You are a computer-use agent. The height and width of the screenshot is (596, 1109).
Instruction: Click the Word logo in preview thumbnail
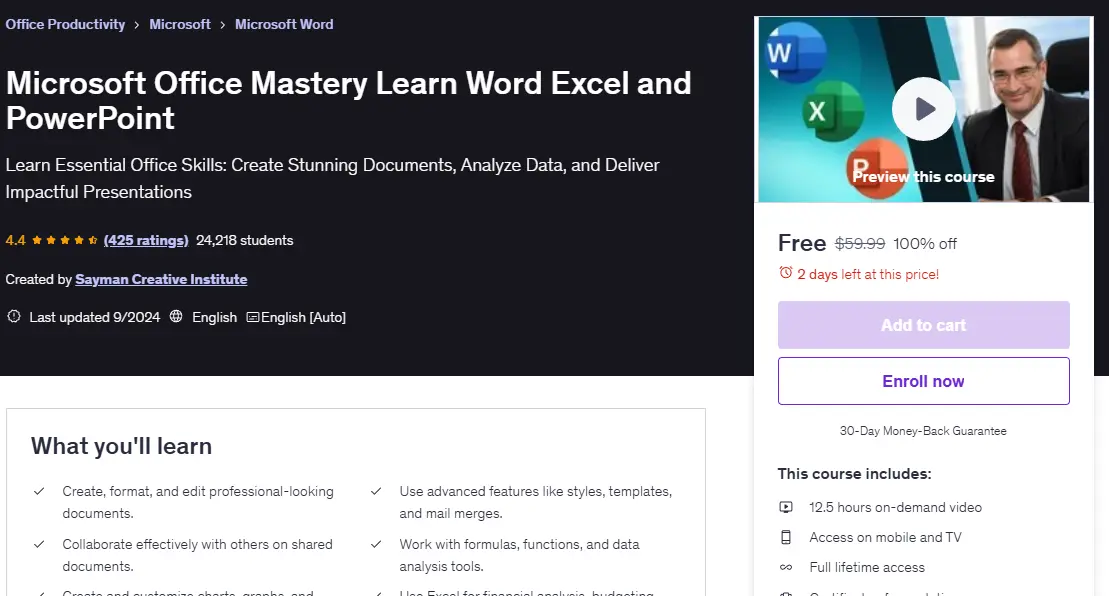point(796,52)
